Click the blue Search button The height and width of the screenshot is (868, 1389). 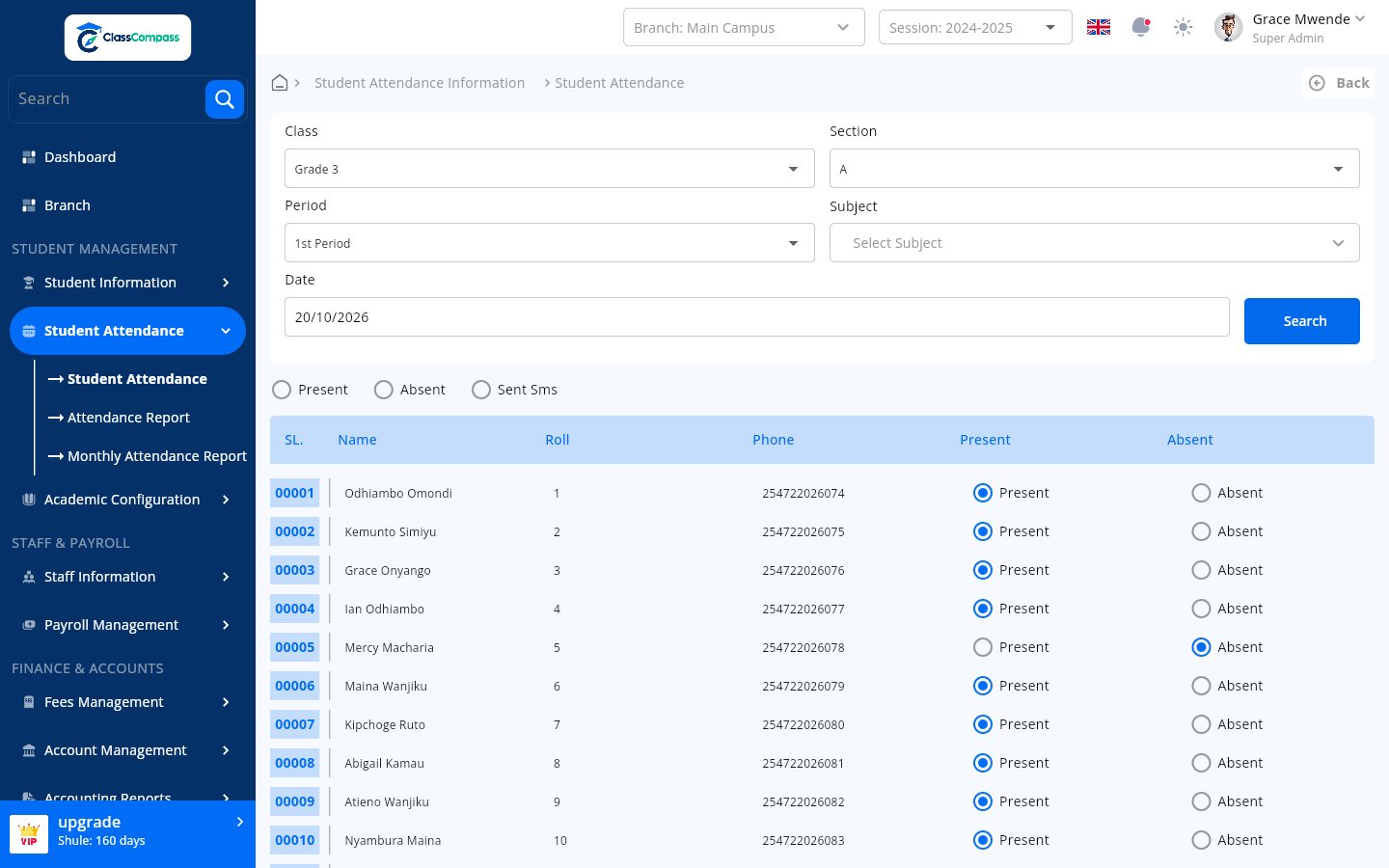click(1302, 321)
